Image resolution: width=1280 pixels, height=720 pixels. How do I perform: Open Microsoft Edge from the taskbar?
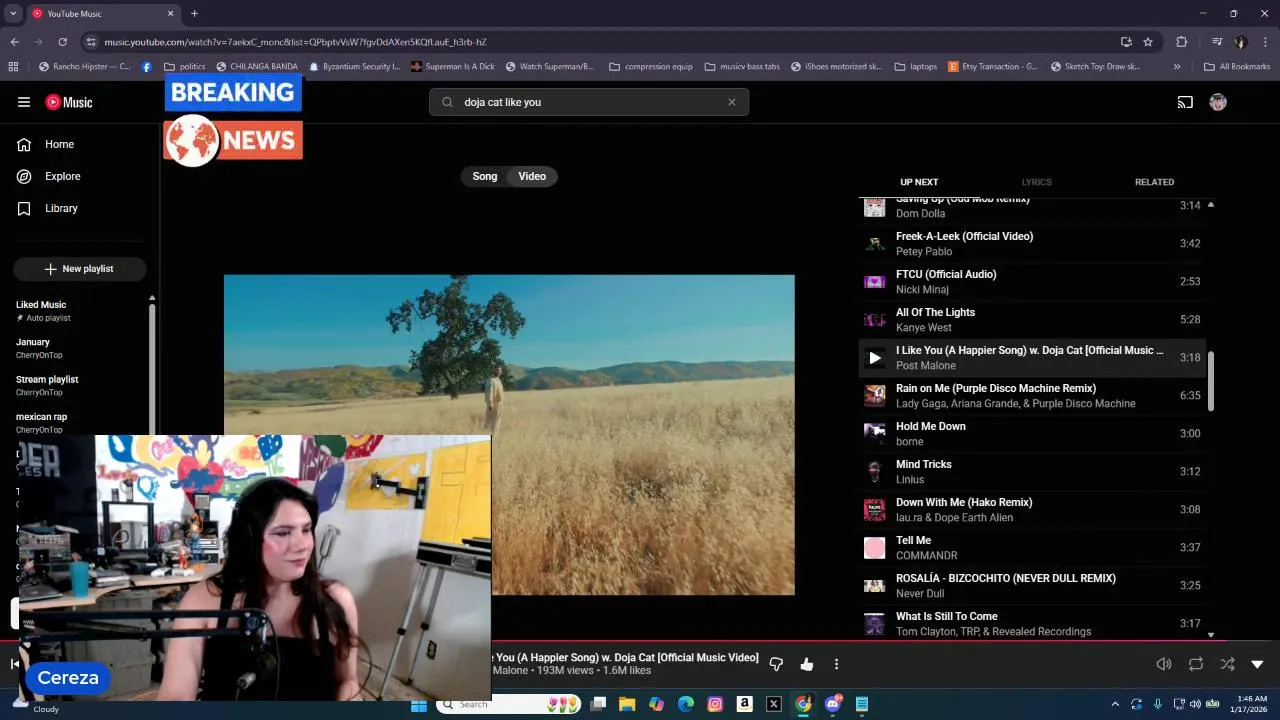pyautogui.click(x=685, y=704)
